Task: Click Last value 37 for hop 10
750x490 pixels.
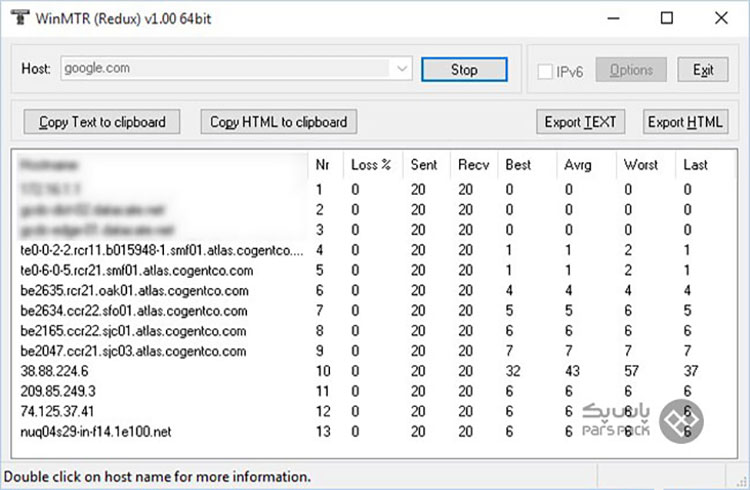Action: tap(691, 371)
